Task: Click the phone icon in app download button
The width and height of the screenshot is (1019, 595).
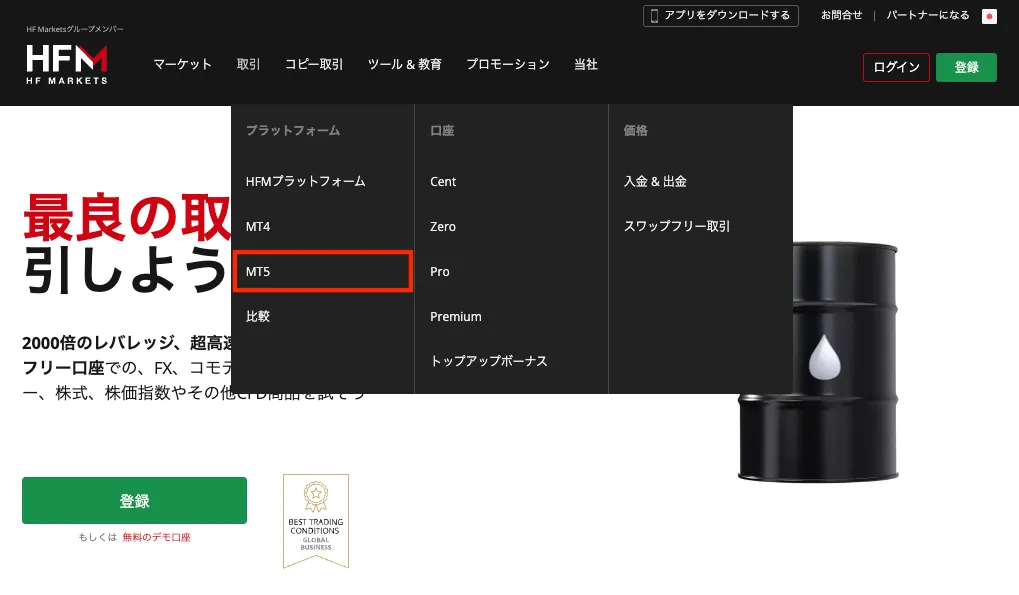Action: (x=654, y=16)
